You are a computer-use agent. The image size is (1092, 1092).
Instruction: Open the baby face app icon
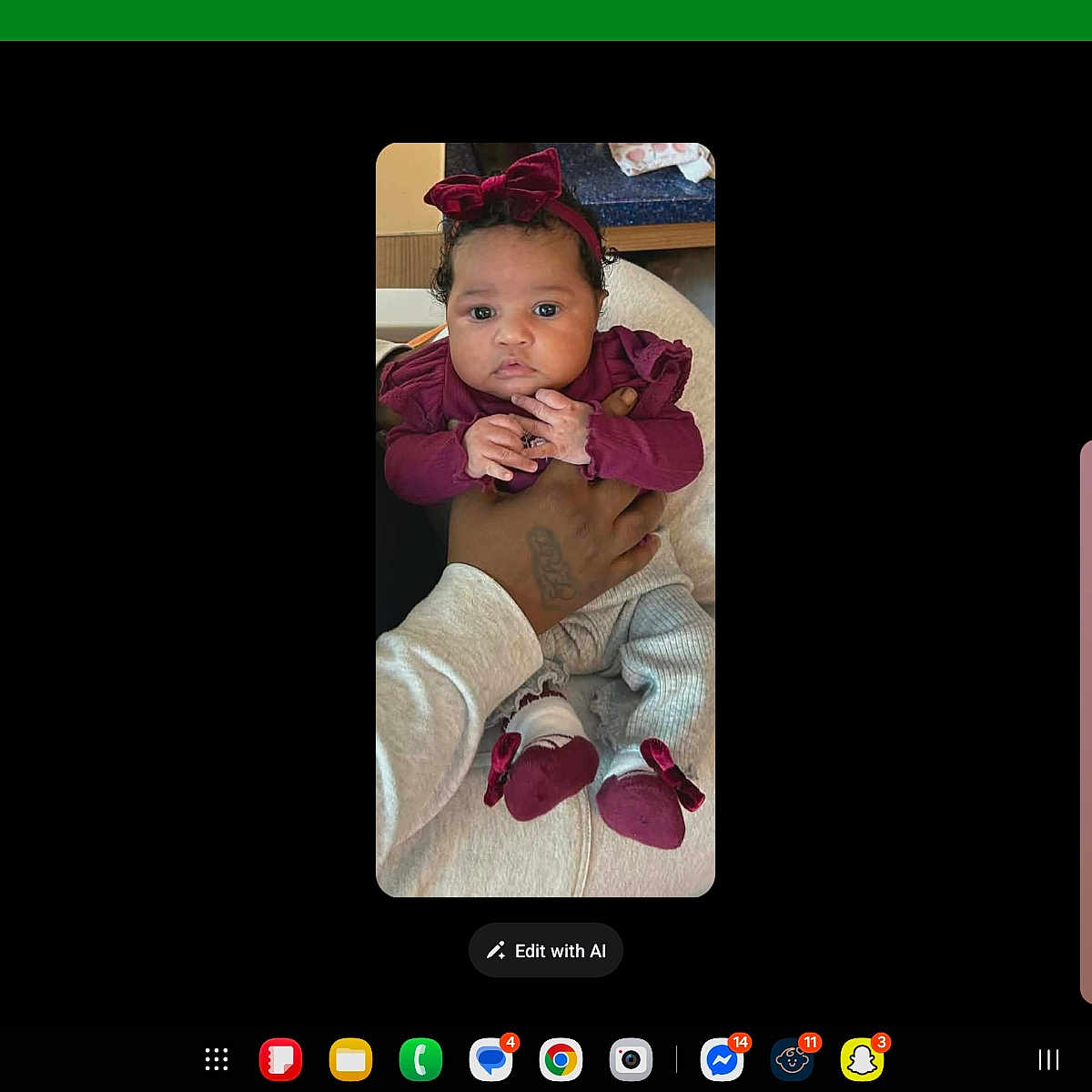click(x=792, y=1060)
